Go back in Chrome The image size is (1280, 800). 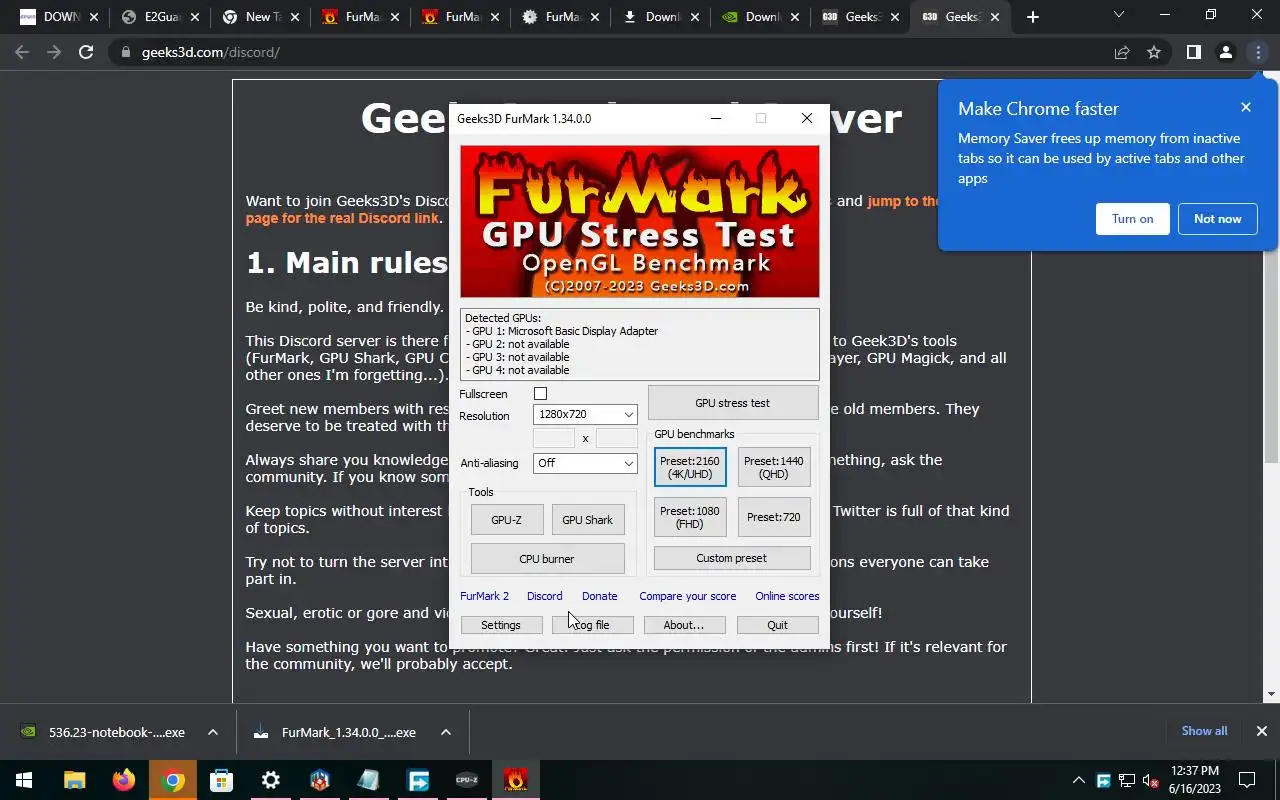click(22, 52)
